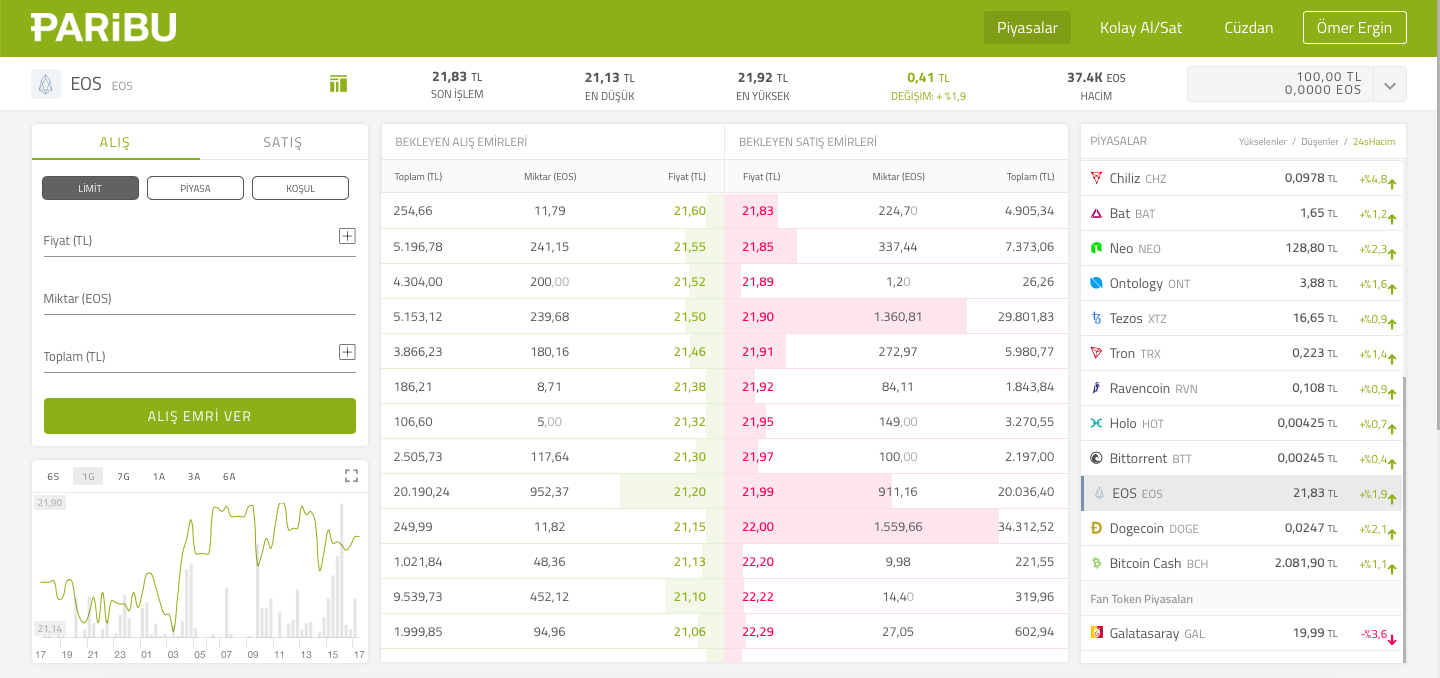Click the price line chart
Screen dimensions: 1440x678
coord(200,565)
